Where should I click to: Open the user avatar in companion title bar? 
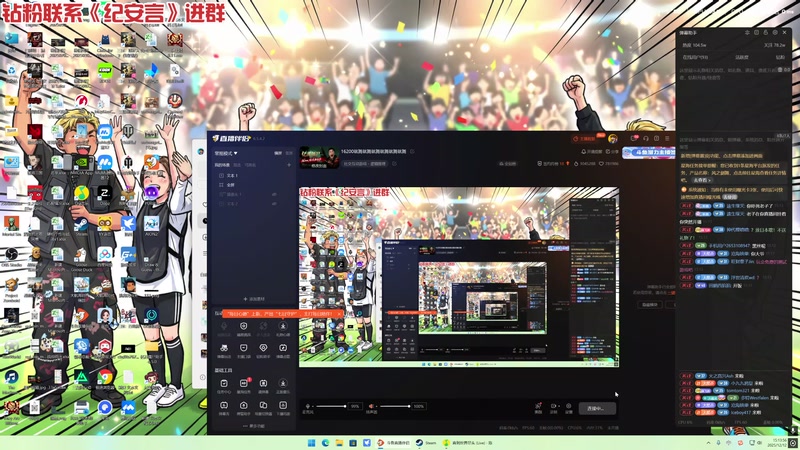pos(613,139)
